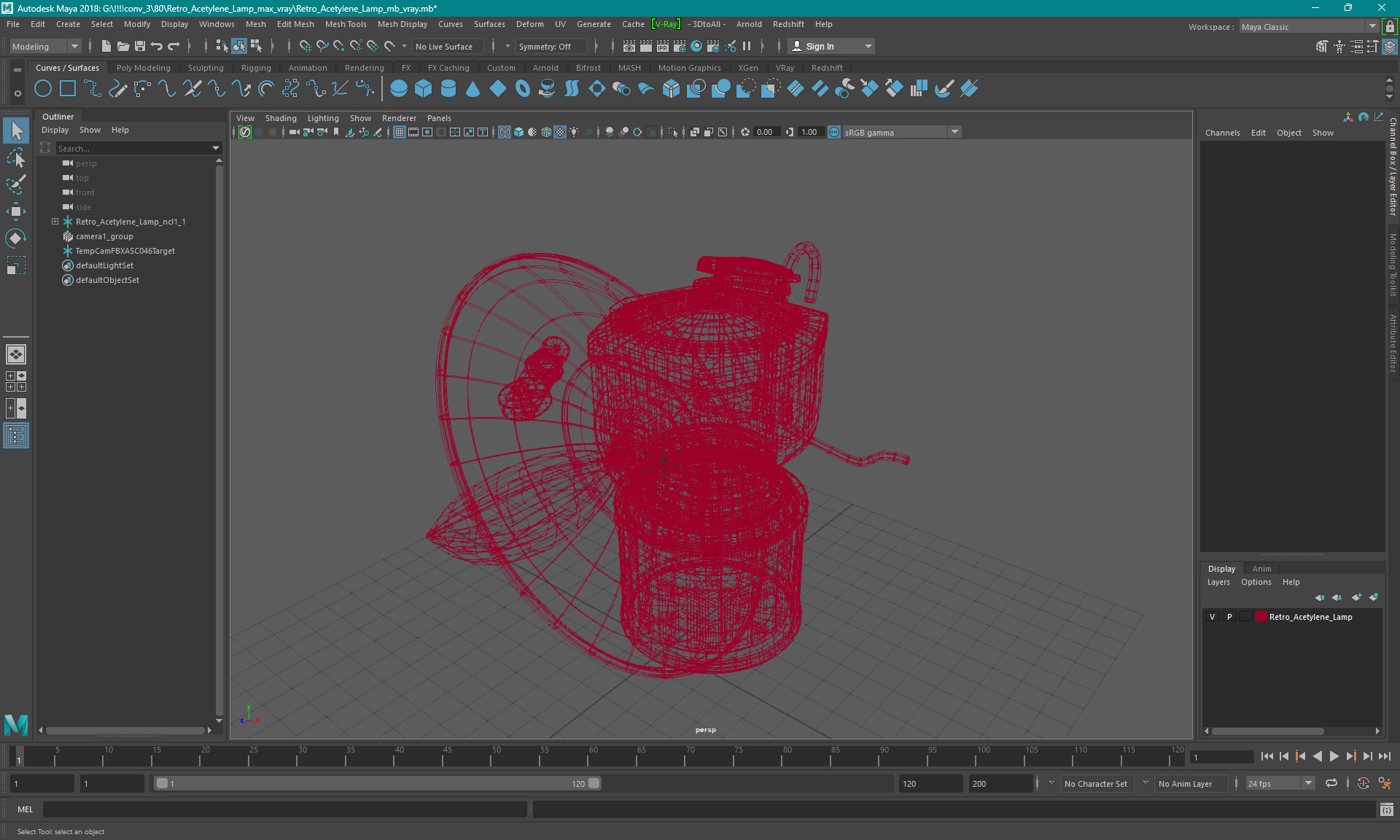The height and width of the screenshot is (840, 1400).
Task: Select the NURBS circle shelf icon
Action: click(43, 89)
